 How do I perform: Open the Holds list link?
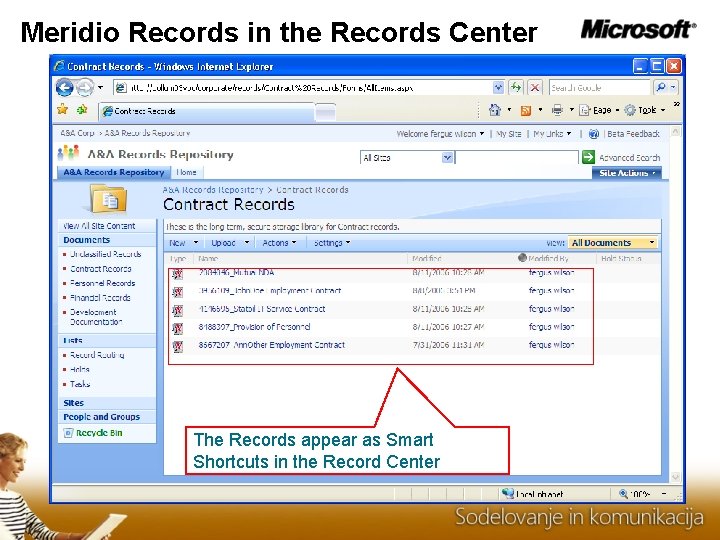click(x=79, y=369)
